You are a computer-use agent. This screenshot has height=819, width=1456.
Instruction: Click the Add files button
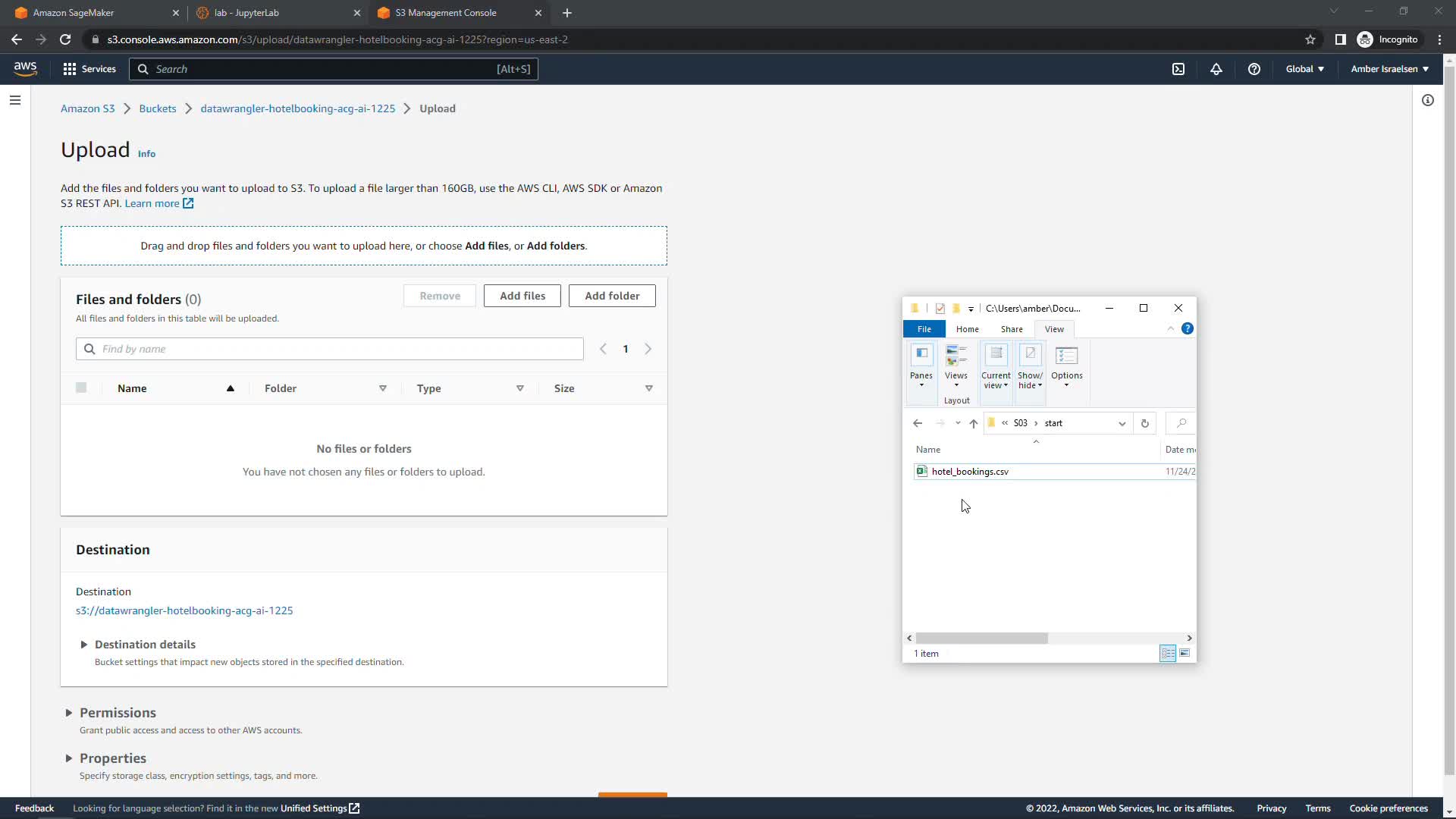click(x=522, y=296)
